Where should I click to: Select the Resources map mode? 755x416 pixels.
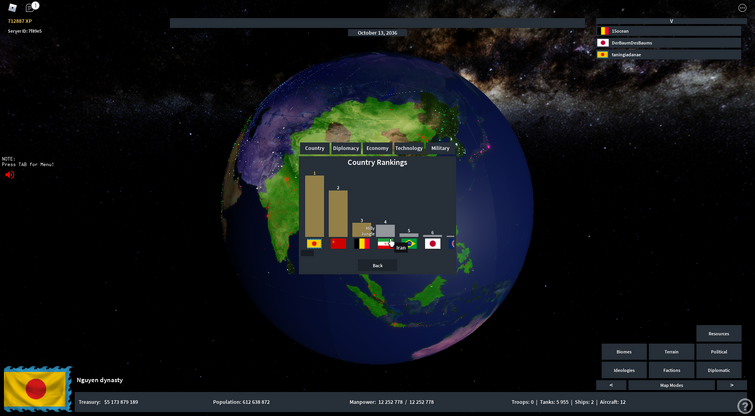pos(718,334)
